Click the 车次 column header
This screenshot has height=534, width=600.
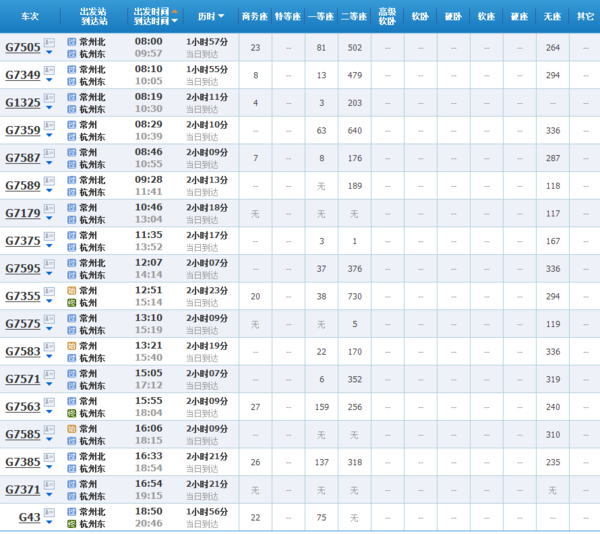28,17
